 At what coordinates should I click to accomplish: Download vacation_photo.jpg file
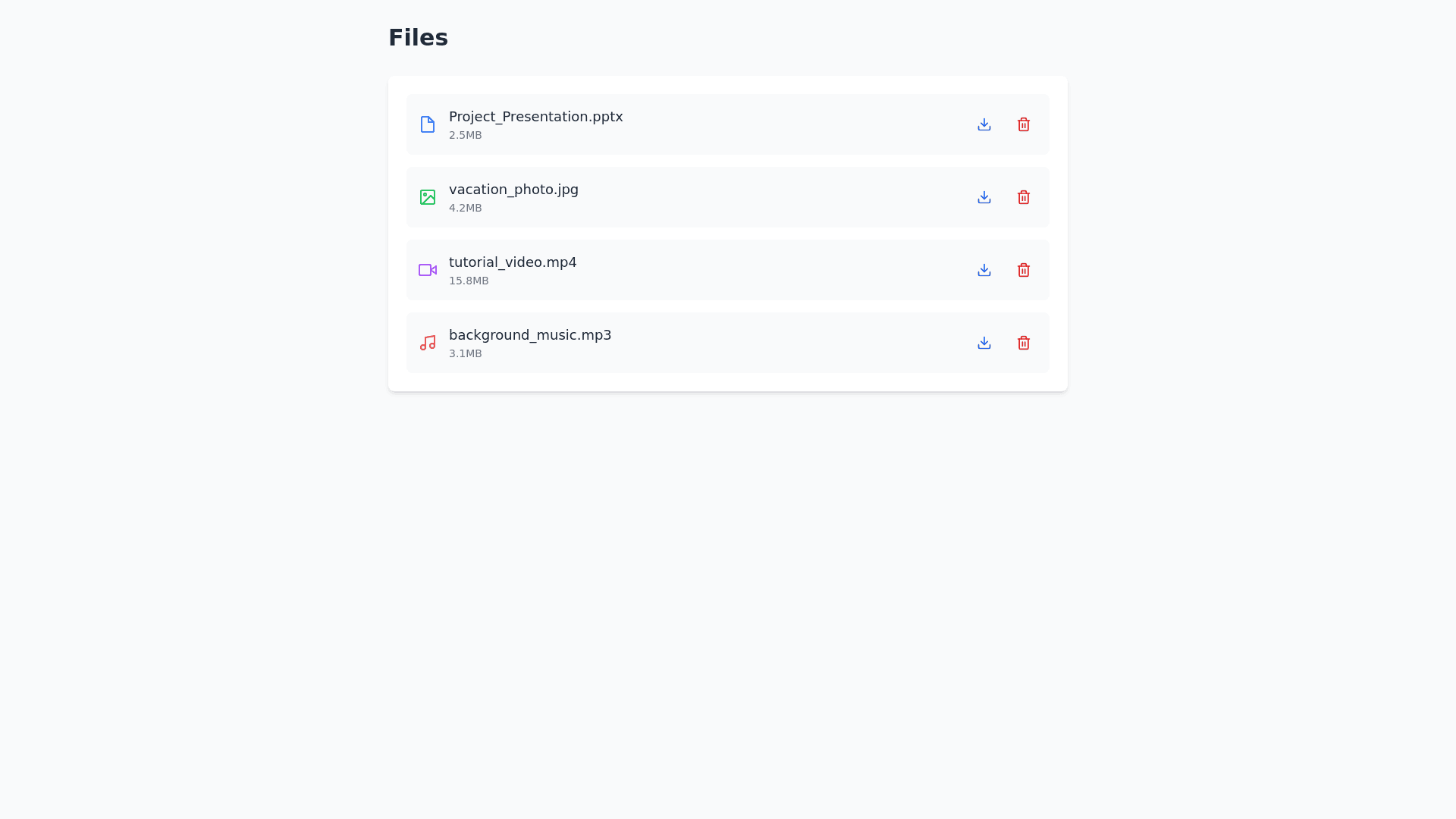click(984, 197)
